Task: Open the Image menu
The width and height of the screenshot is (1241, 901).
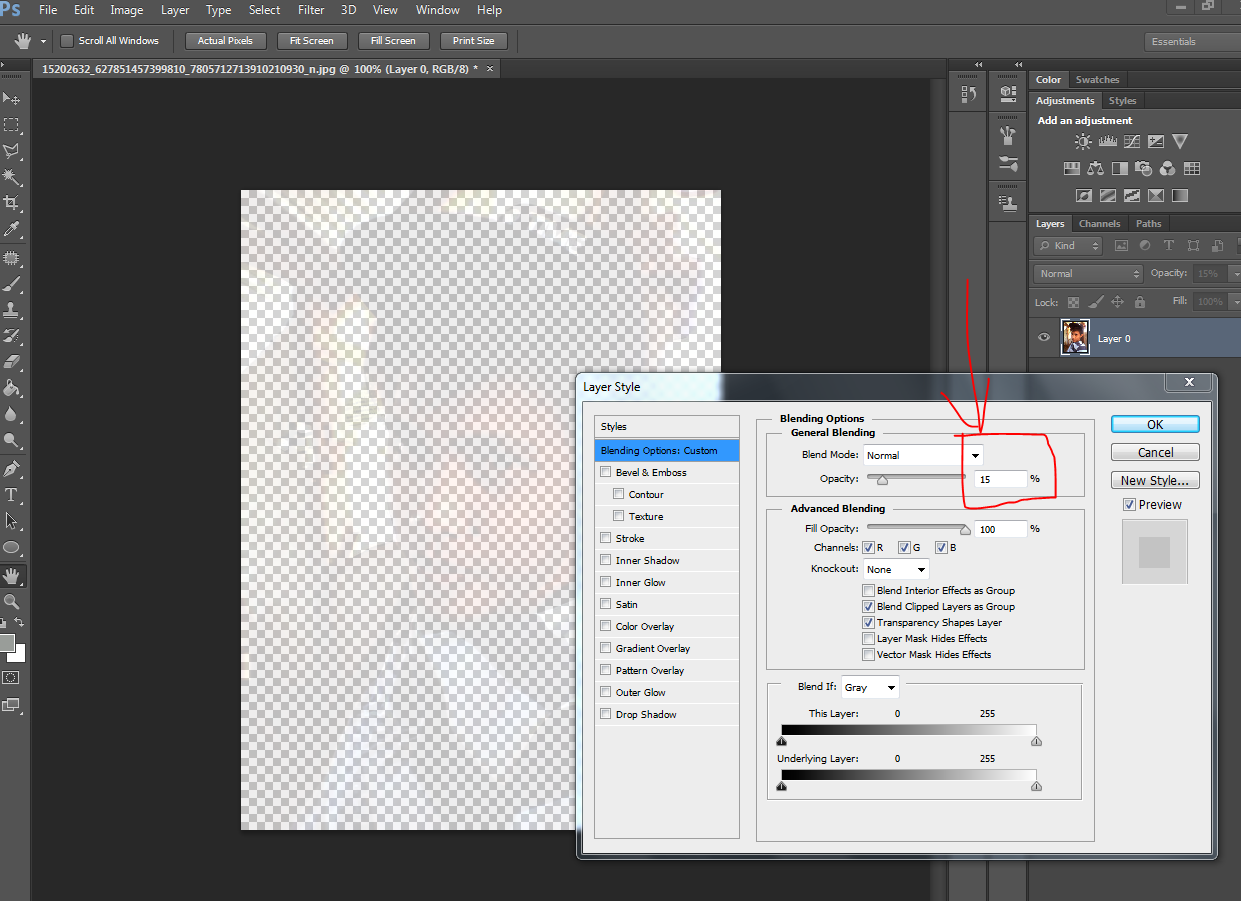Action: pos(126,10)
